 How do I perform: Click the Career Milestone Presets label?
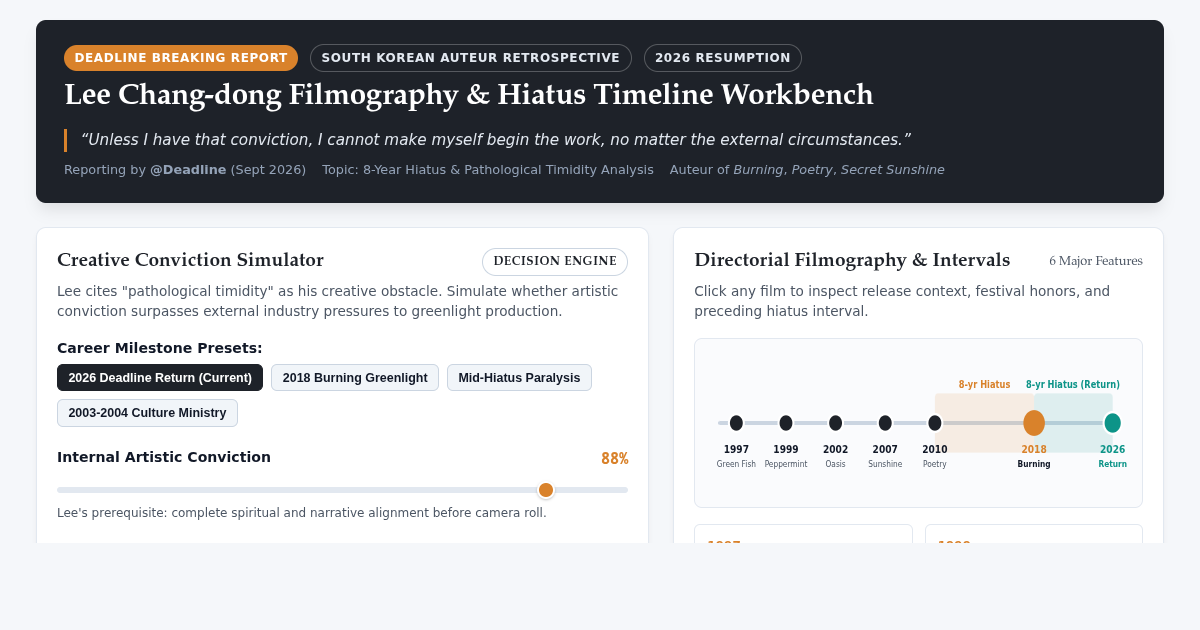coord(160,348)
